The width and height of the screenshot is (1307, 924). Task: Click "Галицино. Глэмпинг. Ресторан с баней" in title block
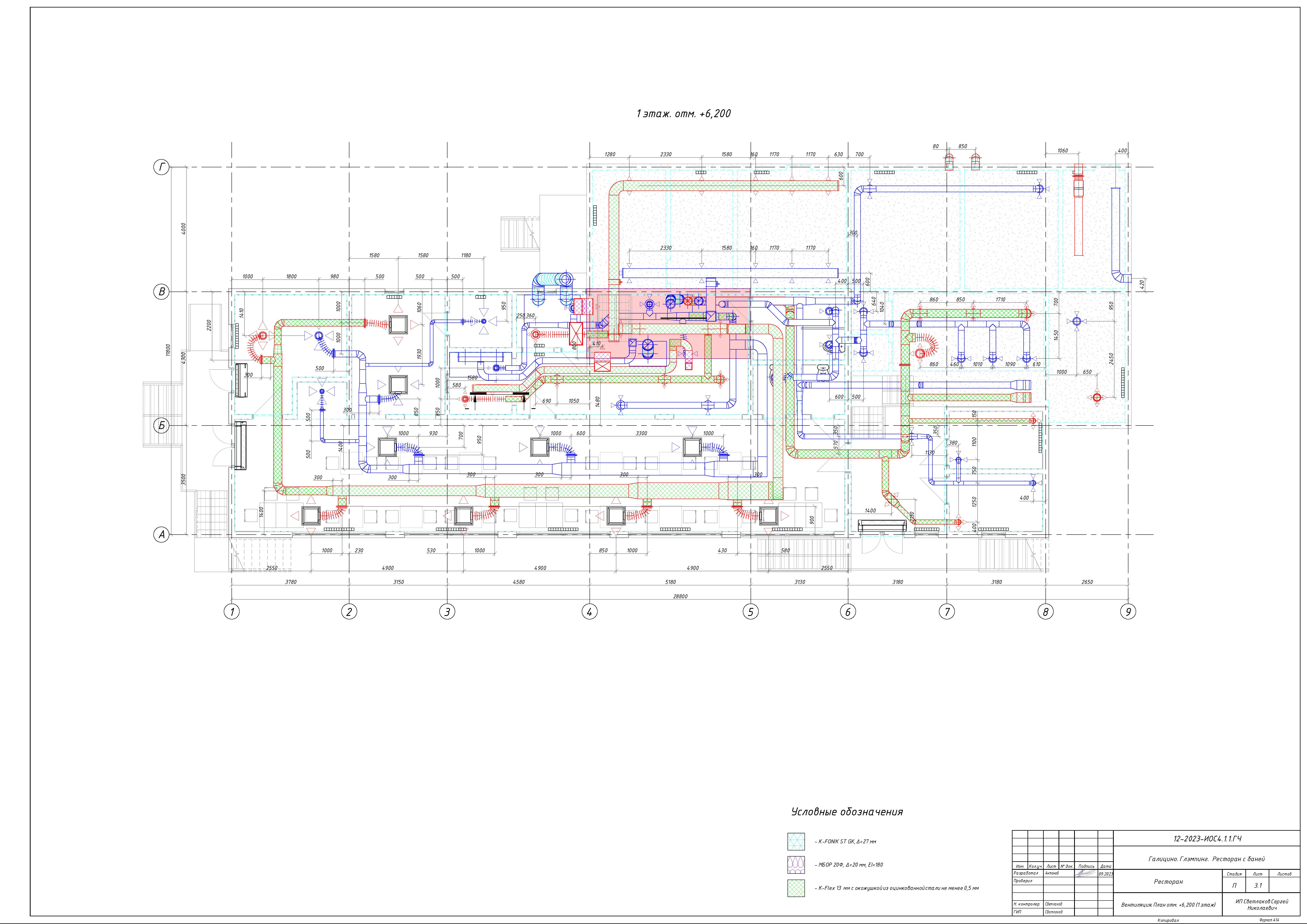coord(1207,859)
